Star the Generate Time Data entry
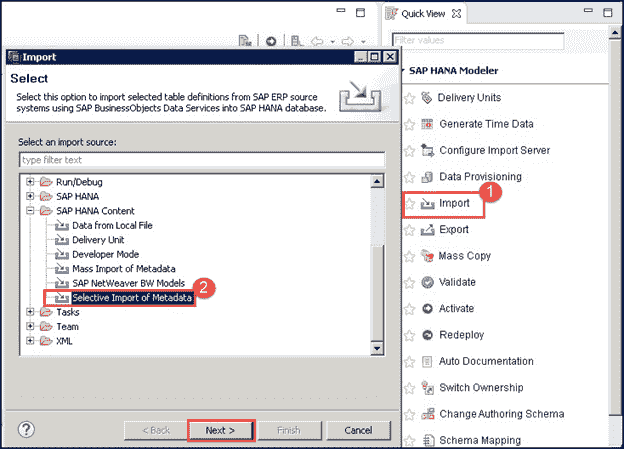Viewport: 624px width, 449px height. 410,125
